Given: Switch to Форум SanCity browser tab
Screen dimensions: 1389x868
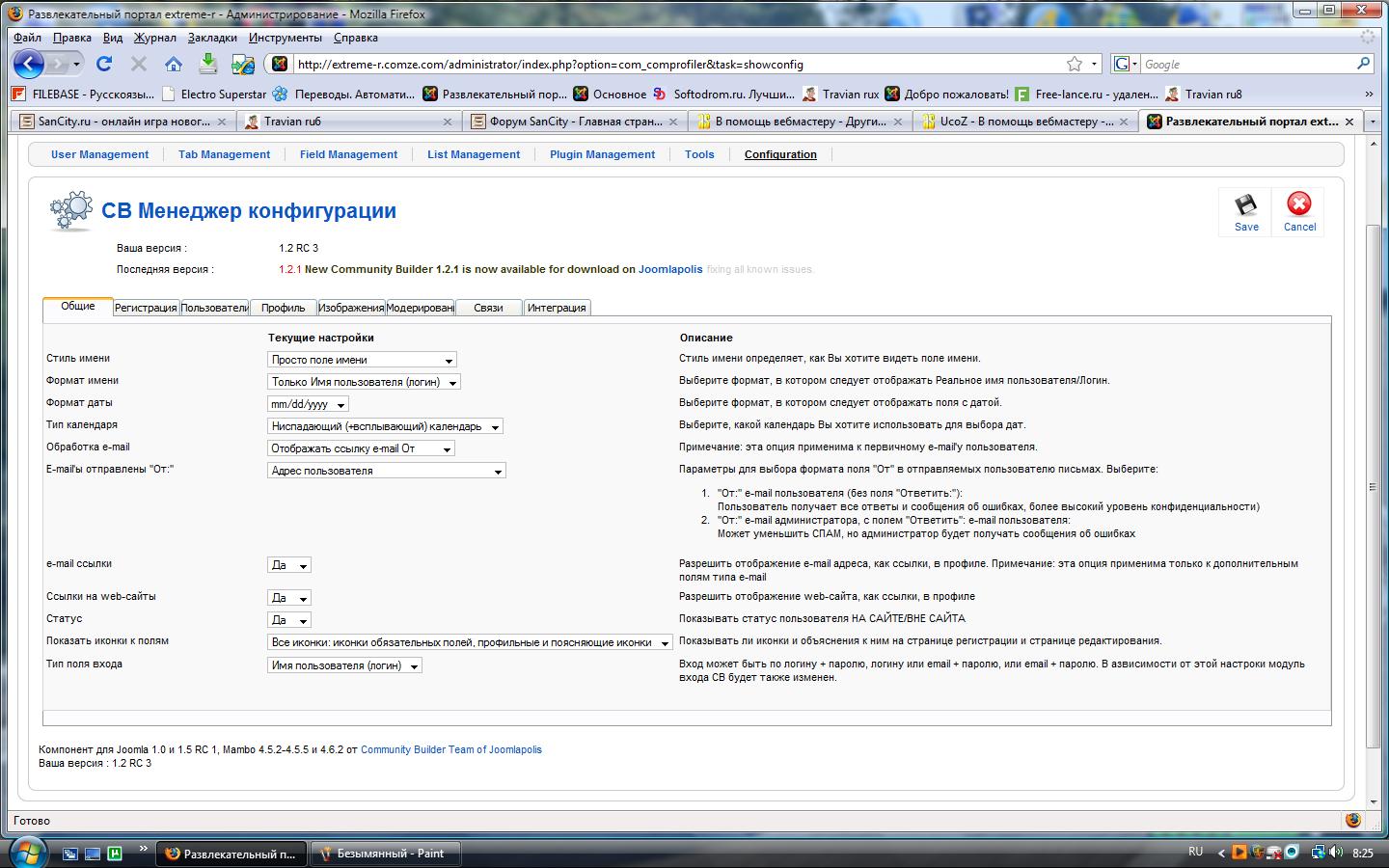Looking at the screenshot, I should coord(577,122).
